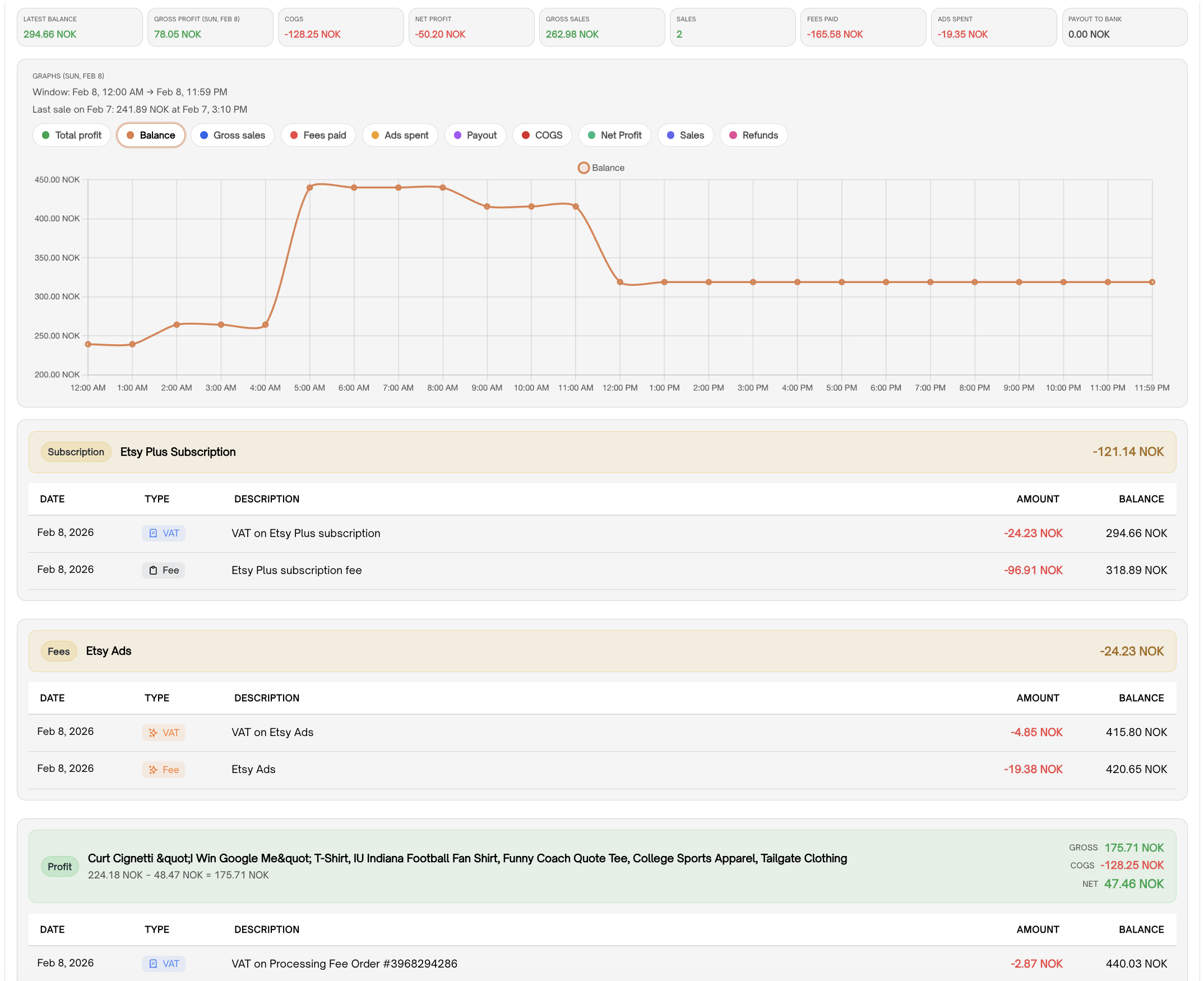Show the Fees paid series on graph

pyautogui.click(x=318, y=135)
